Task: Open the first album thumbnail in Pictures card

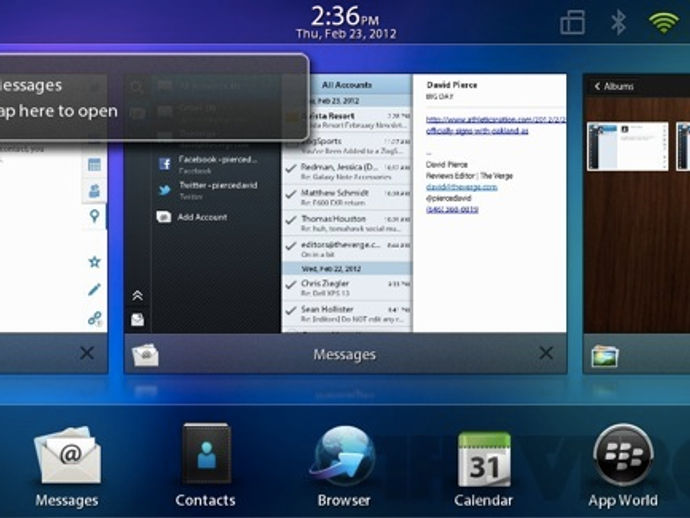Action: pyautogui.click(x=628, y=147)
